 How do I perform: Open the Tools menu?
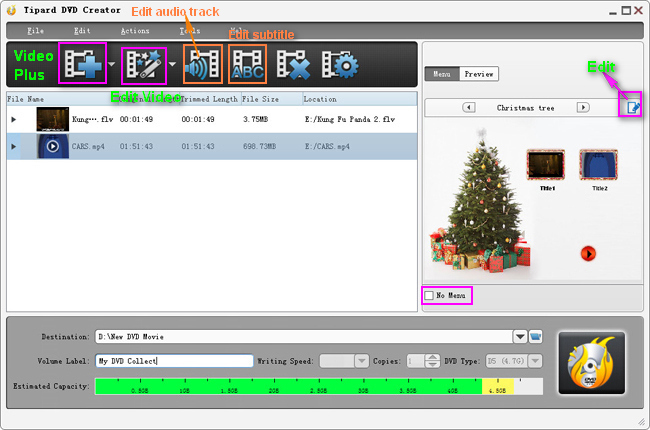(190, 31)
